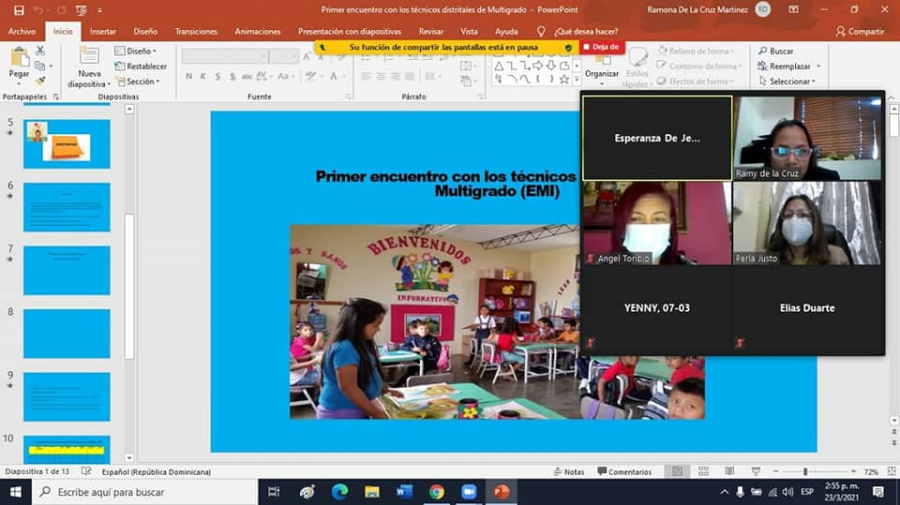
Task: Click the Word icon in the taskbar
Action: coord(404,491)
